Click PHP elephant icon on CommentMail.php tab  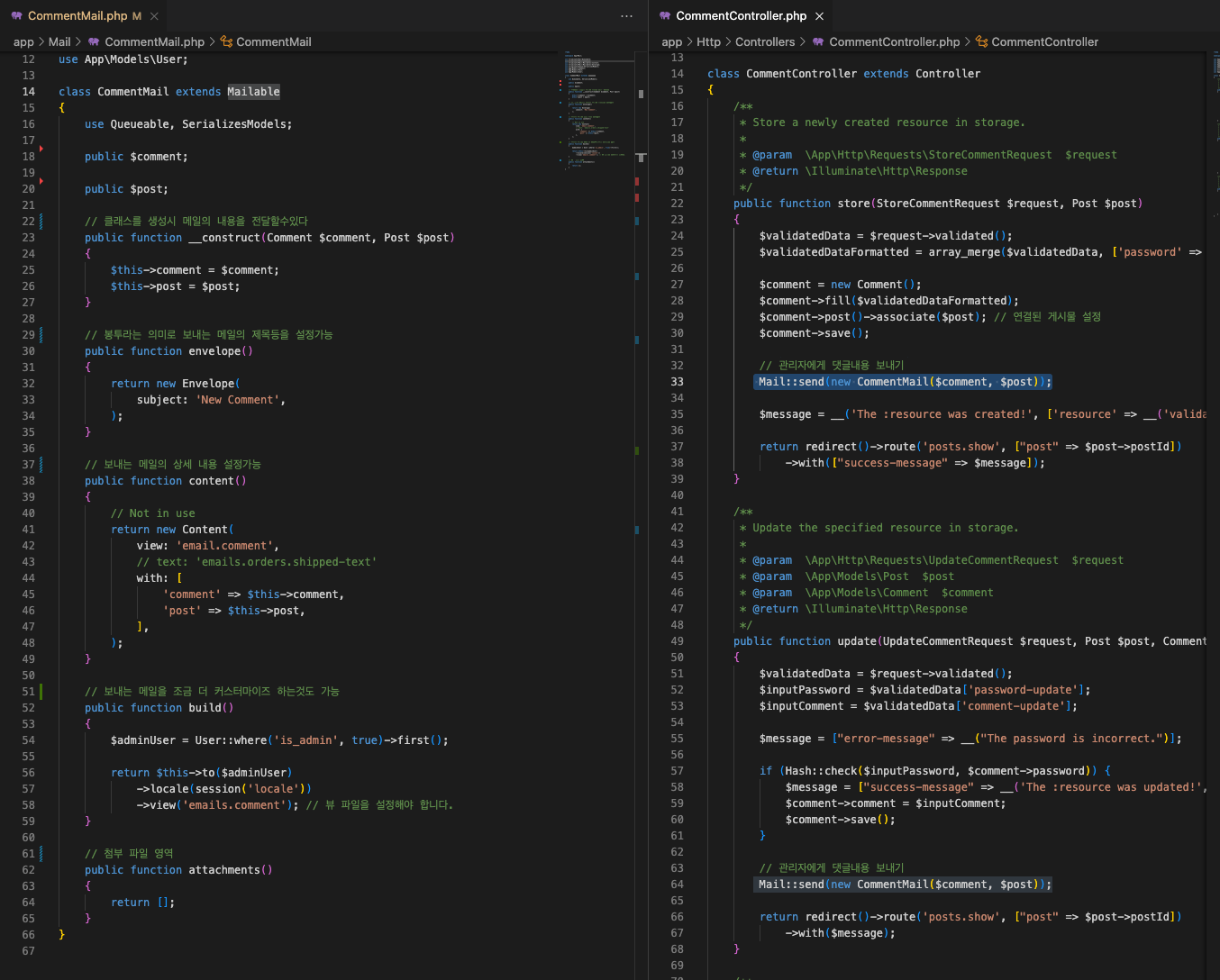17,16
